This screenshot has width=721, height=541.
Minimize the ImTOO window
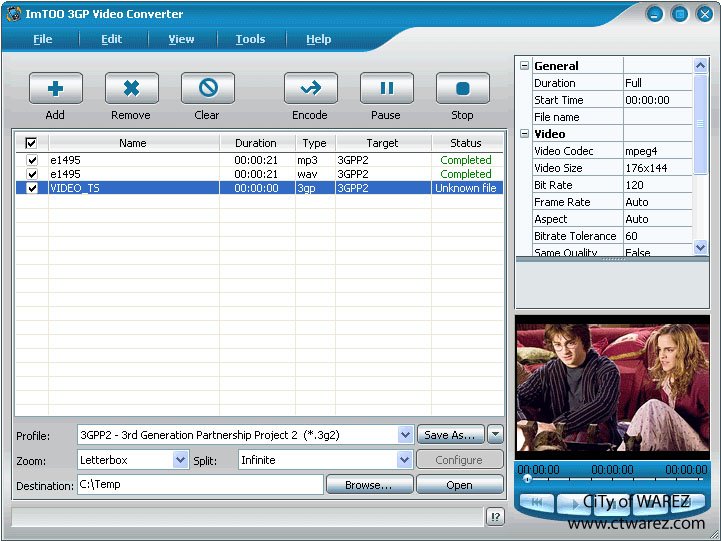[655, 14]
